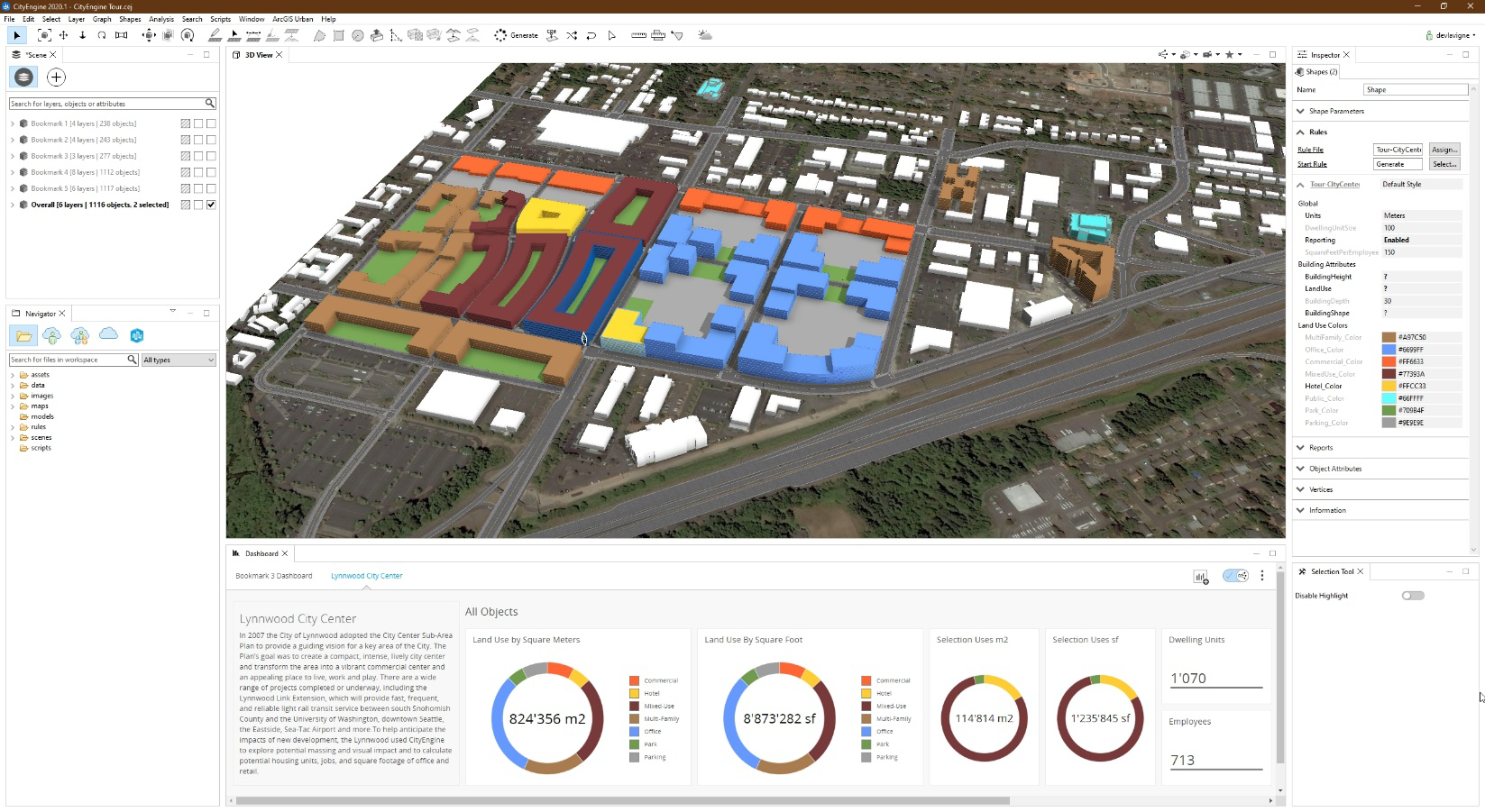Click the Commercial_Color orange swatch
The image size is (1485, 812).
click(x=1389, y=361)
